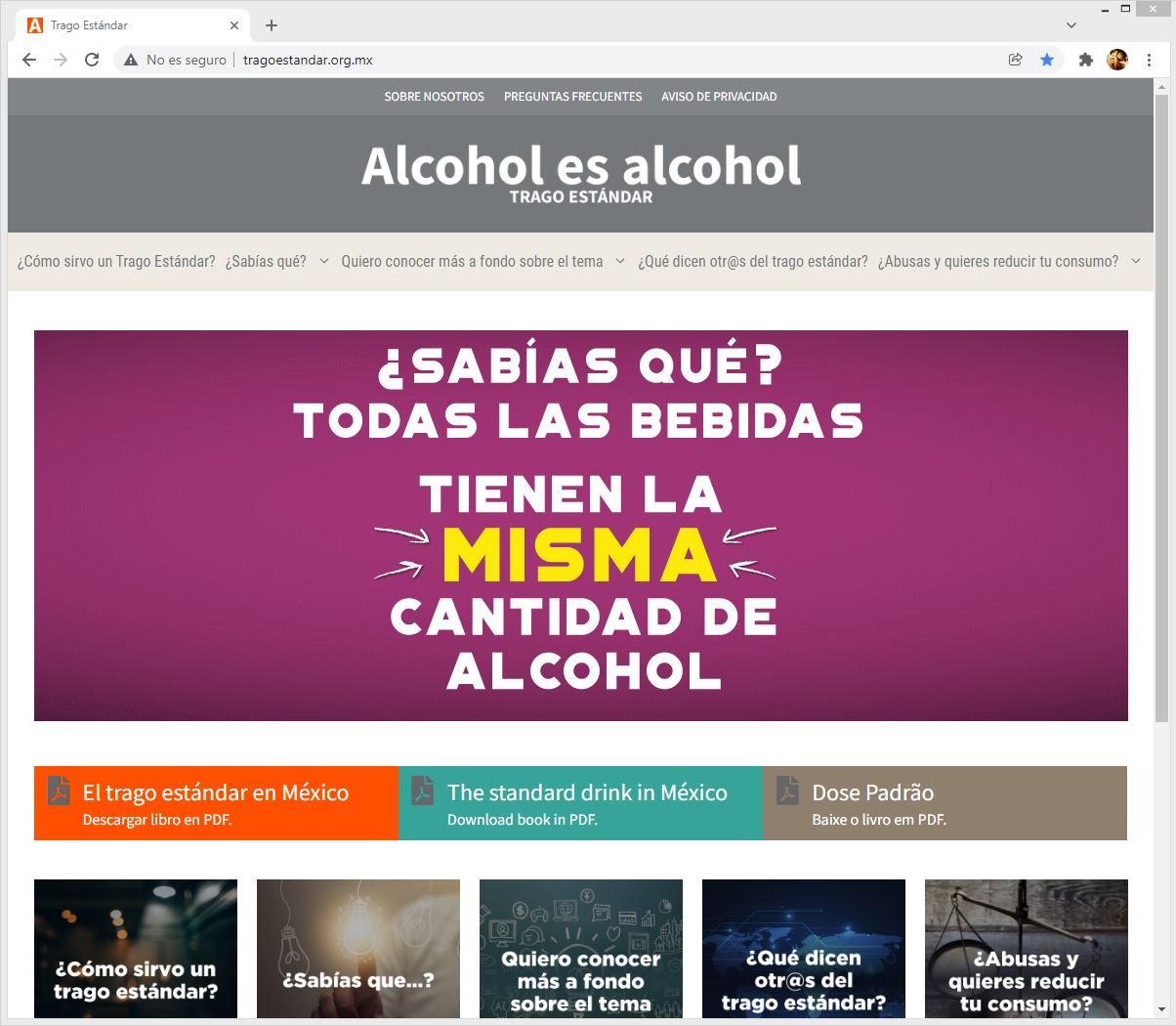Image resolution: width=1176 pixels, height=1026 pixels.
Task: Open the tab search dropdown arrow
Action: click(1071, 25)
